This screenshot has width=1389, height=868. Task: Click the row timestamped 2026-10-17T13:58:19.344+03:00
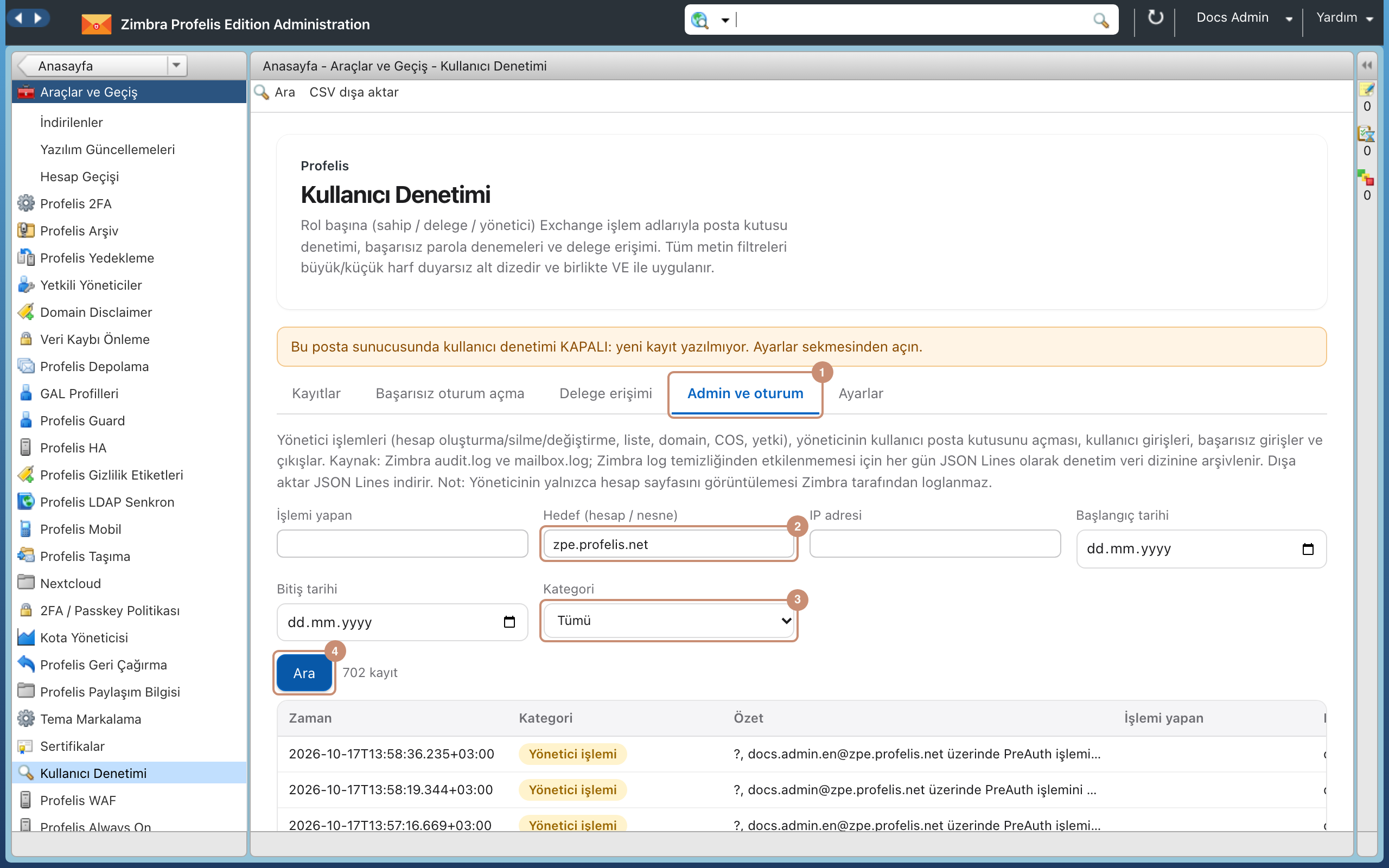(802, 790)
